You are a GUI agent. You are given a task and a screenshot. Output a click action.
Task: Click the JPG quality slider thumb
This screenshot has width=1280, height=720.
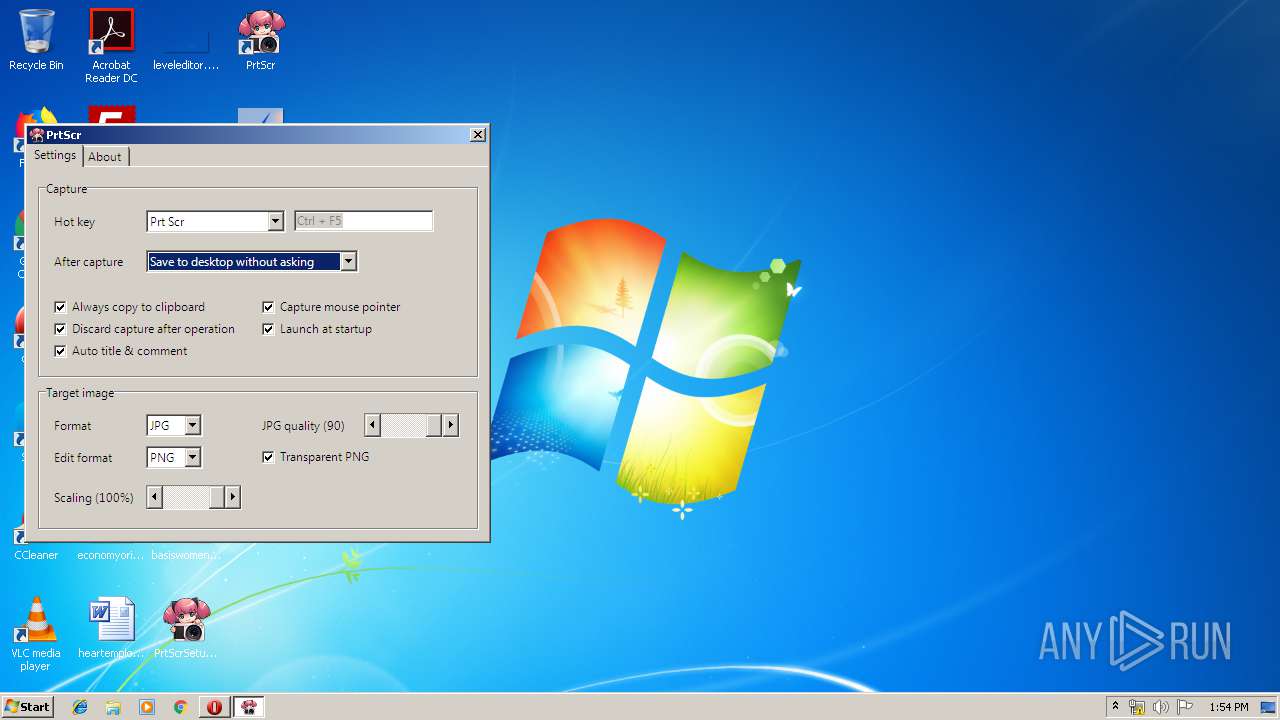click(434, 425)
